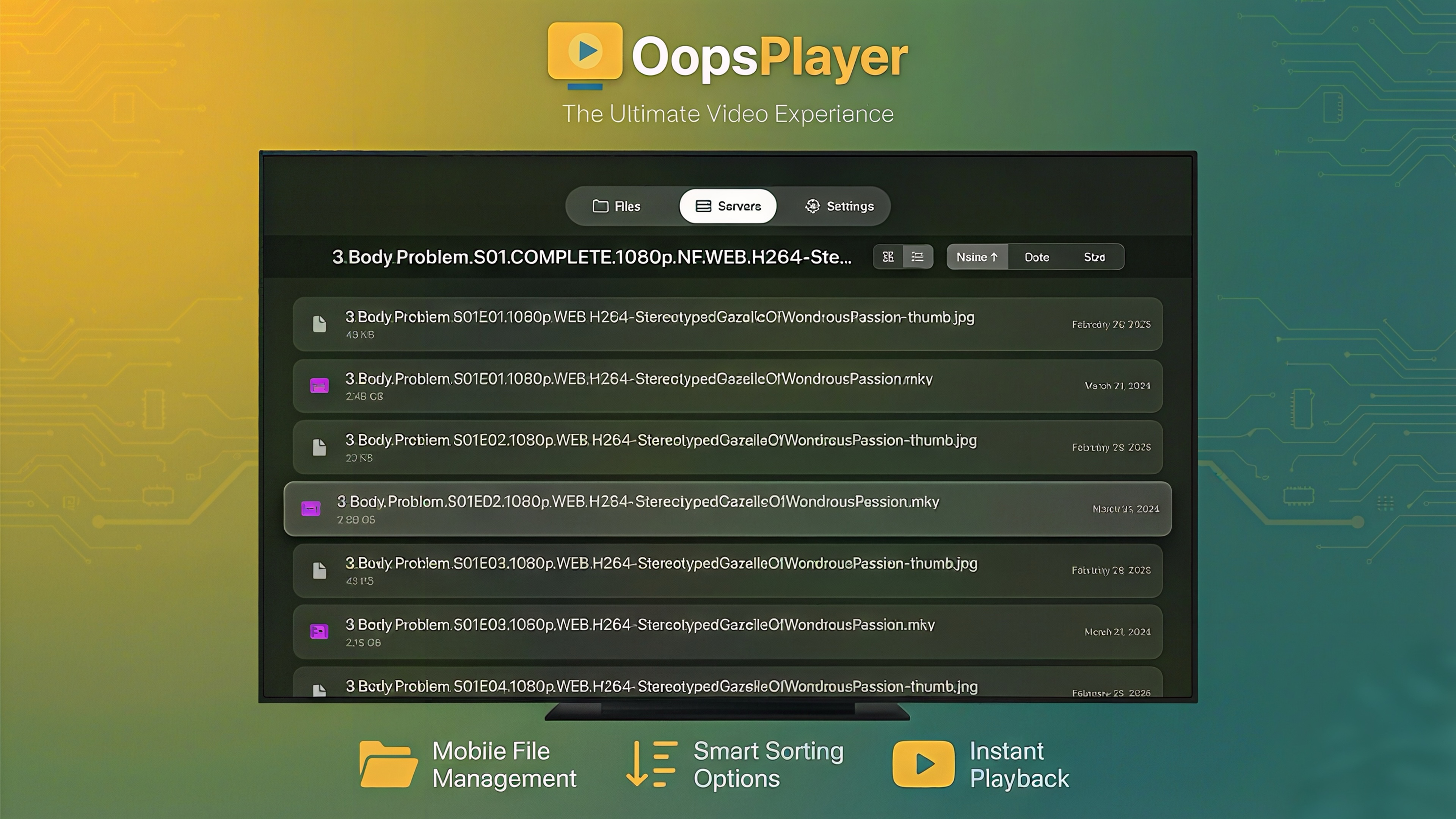Sort files by Date
This screenshot has height=819, width=1456.
coord(1037,257)
